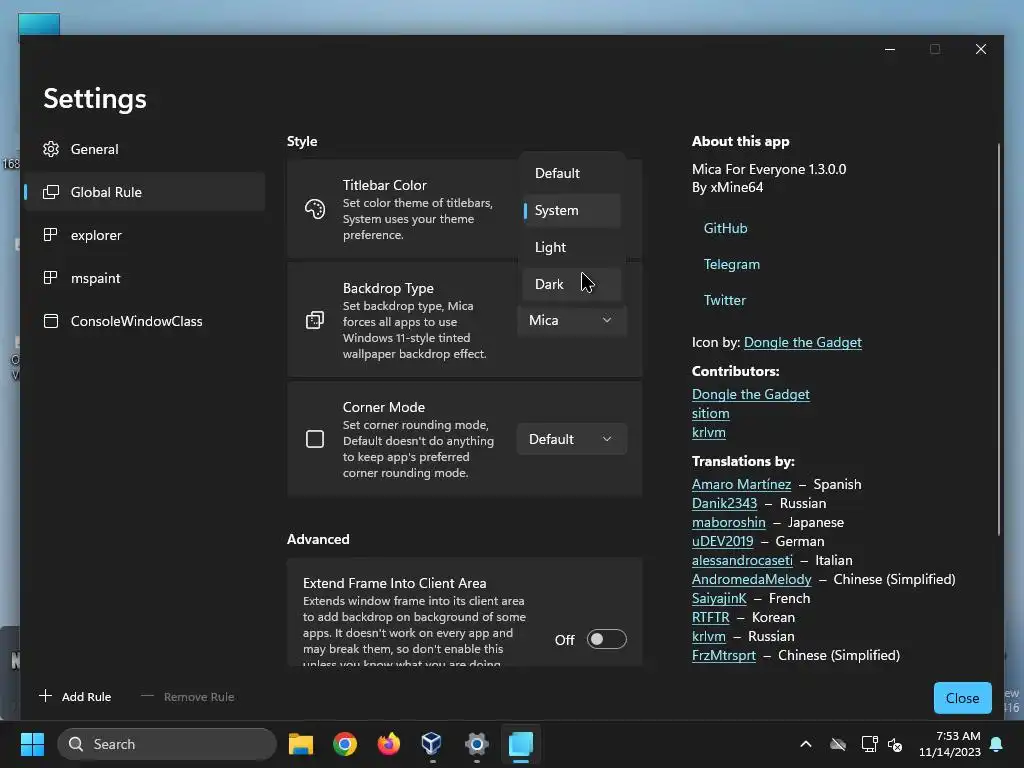Open the General settings page

coord(145,149)
